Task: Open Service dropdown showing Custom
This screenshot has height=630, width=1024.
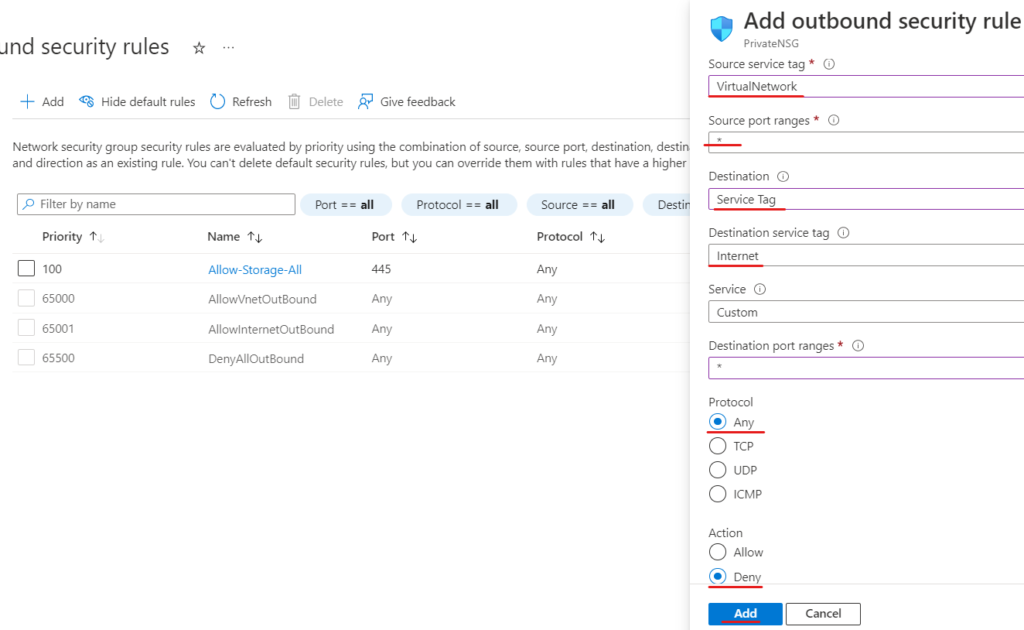Action: click(x=866, y=312)
